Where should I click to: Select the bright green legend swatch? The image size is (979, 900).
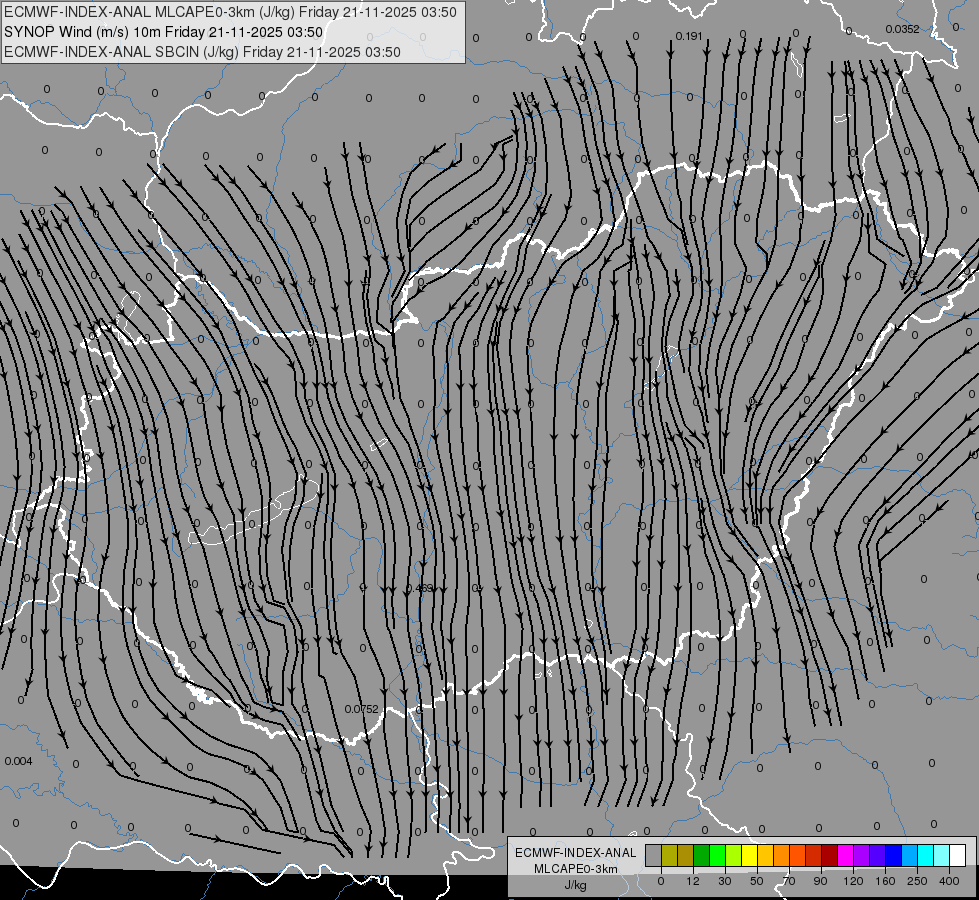point(717,855)
